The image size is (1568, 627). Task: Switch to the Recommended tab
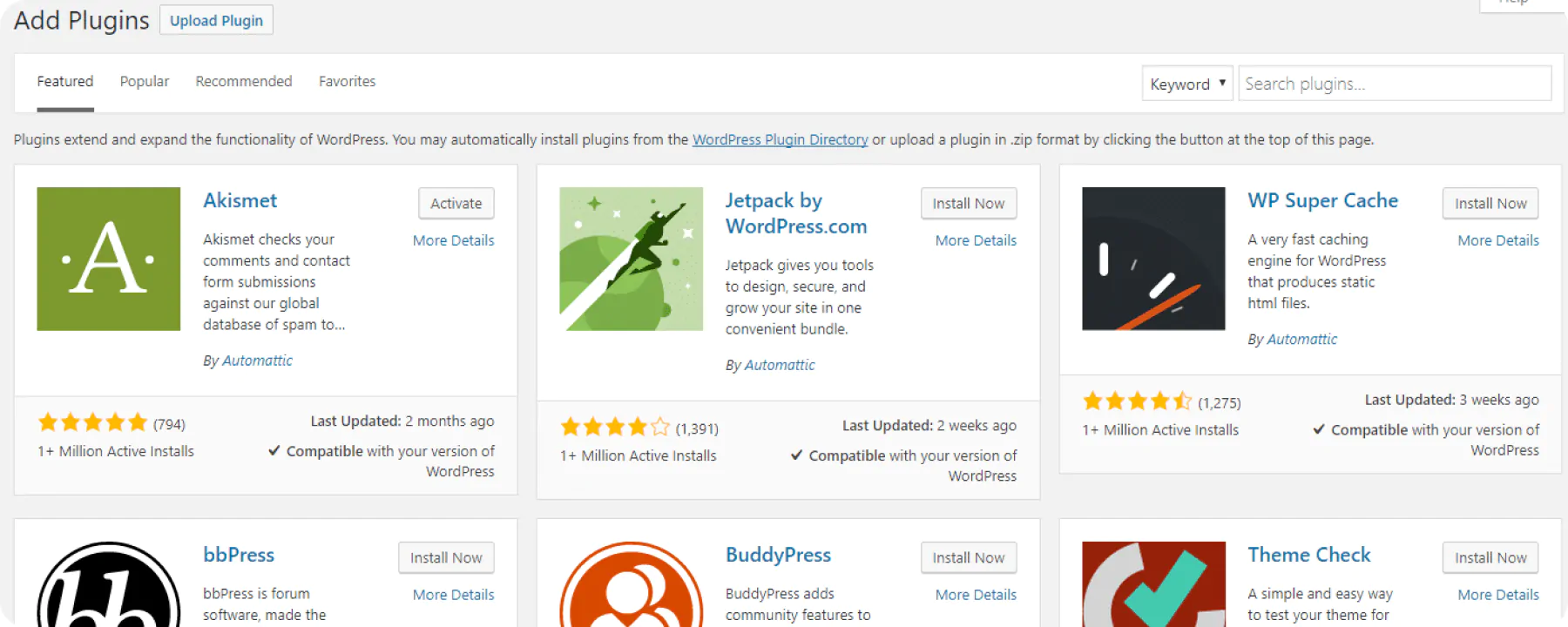[x=244, y=81]
